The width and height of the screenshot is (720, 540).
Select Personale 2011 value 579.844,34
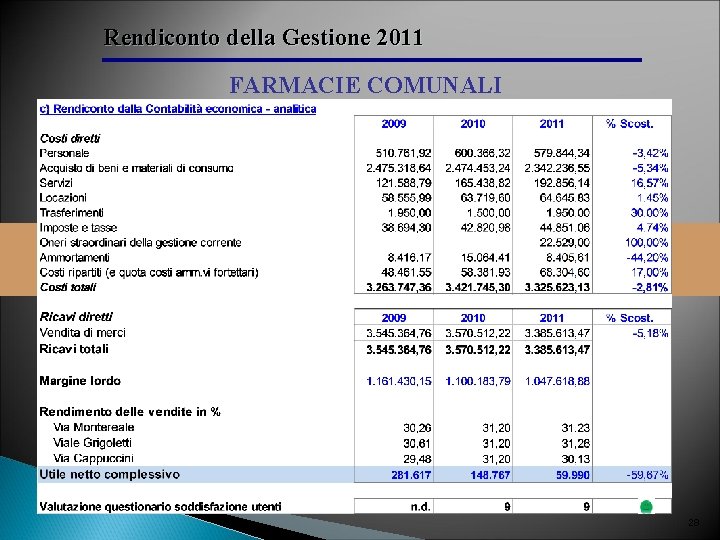[x=561, y=153]
